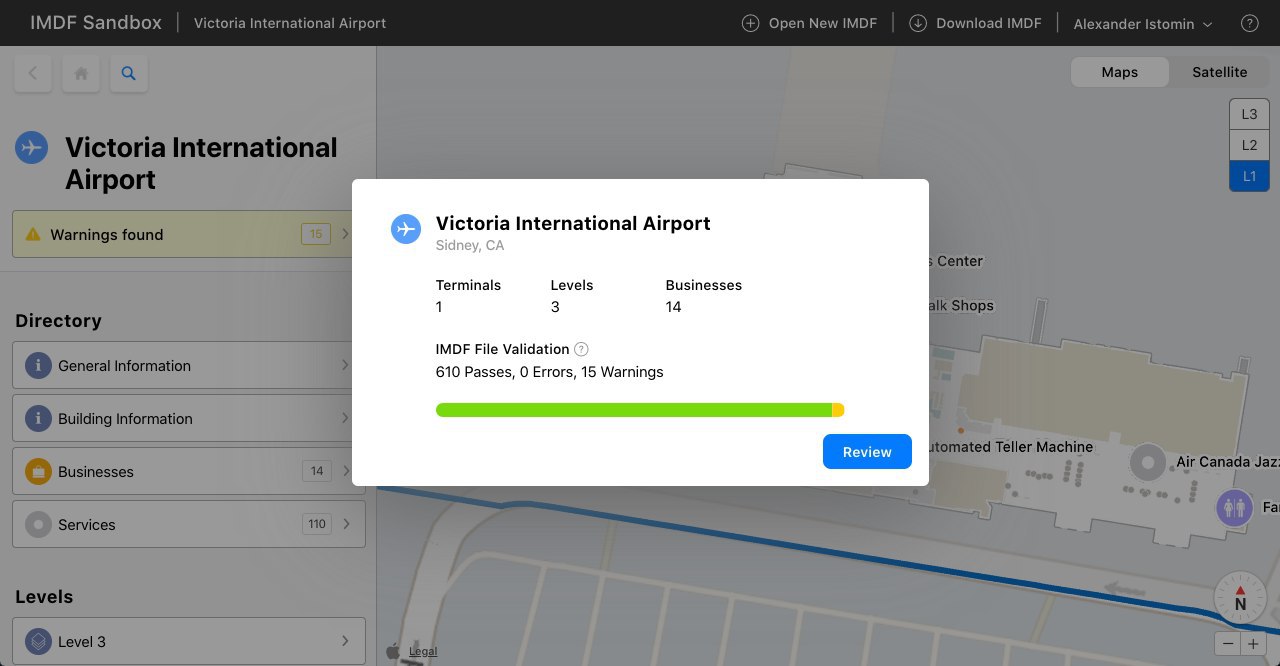Click the compass north indicator
Image resolution: width=1280 pixels, height=666 pixels.
point(1240,598)
